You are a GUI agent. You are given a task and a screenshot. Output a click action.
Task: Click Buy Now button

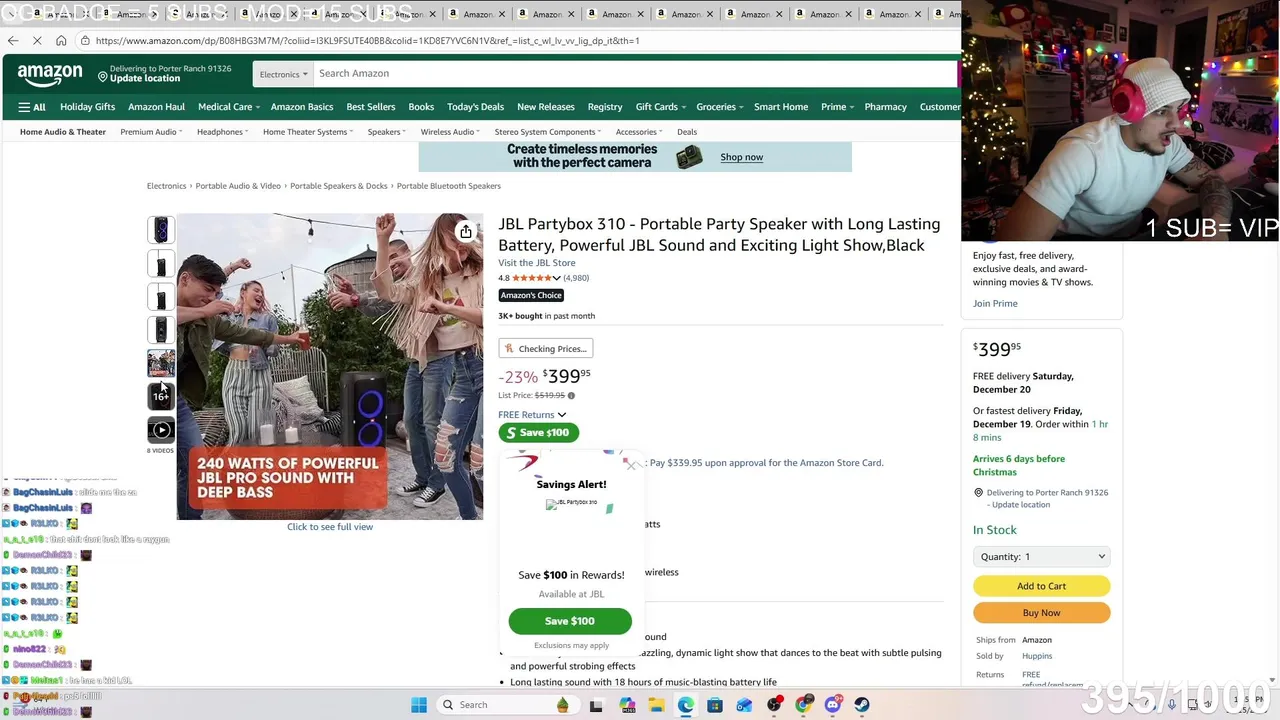(x=1041, y=613)
